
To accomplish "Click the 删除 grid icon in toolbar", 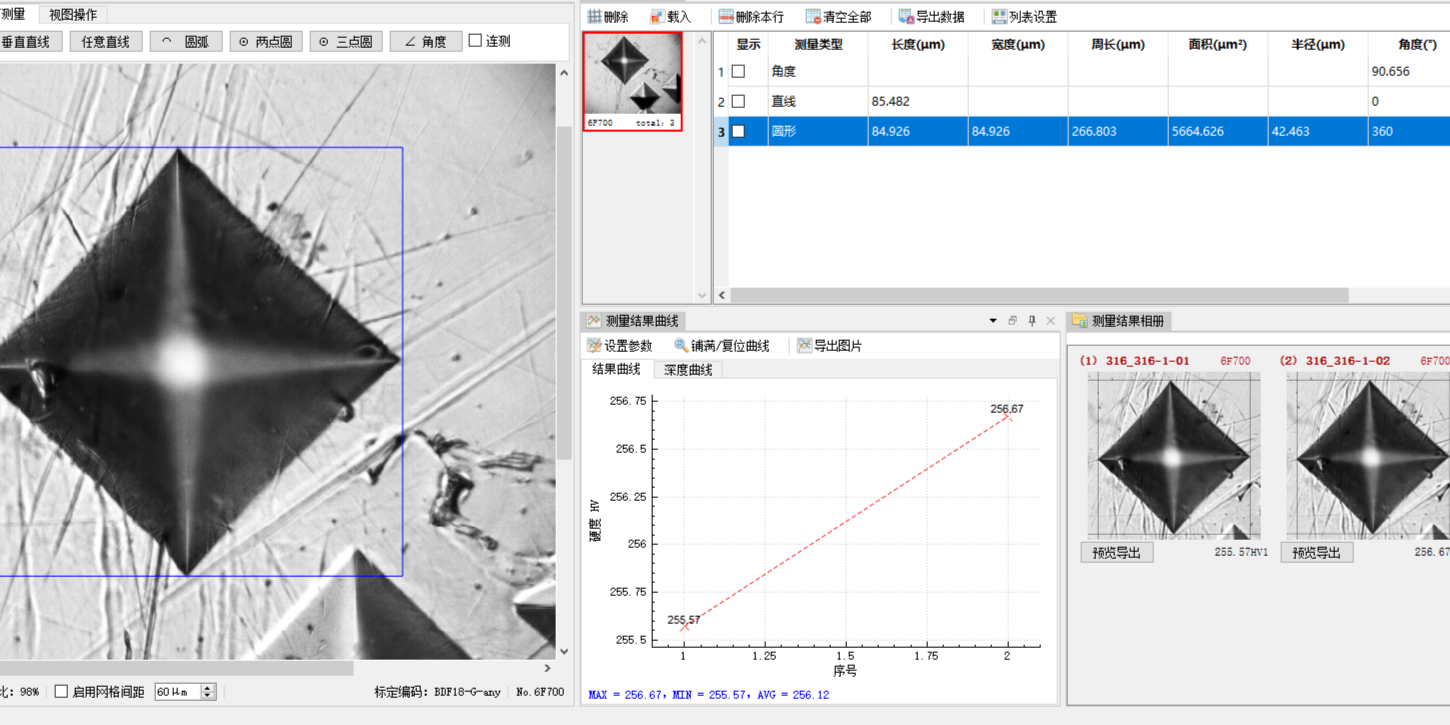I will click(x=595, y=17).
